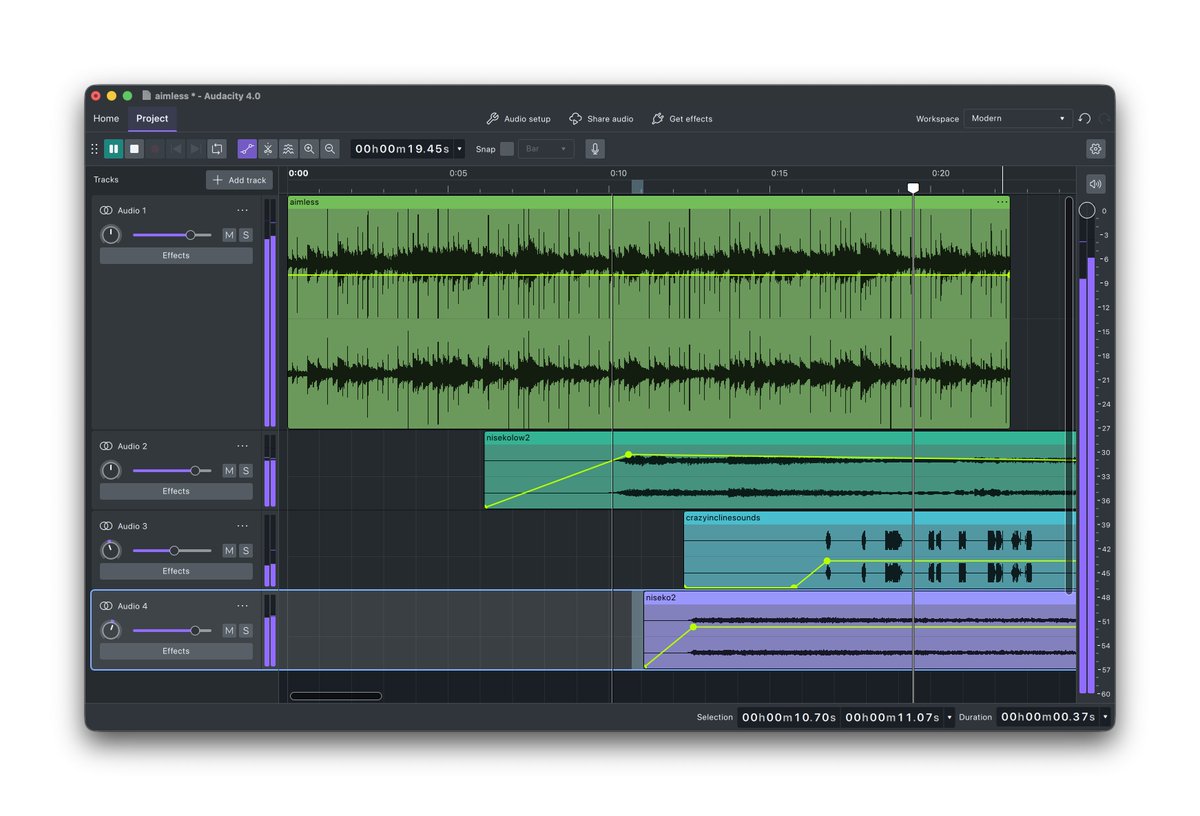Image resolution: width=1200 pixels, height=816 pixels.
Task: Solo the Audio 3 track
Action: point(245,551)
